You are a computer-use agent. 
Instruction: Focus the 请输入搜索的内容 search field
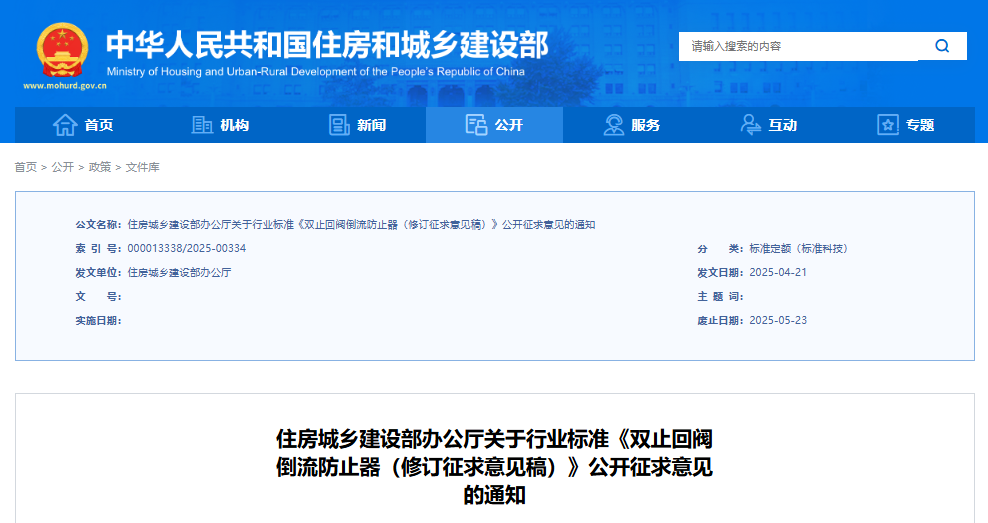798,46
